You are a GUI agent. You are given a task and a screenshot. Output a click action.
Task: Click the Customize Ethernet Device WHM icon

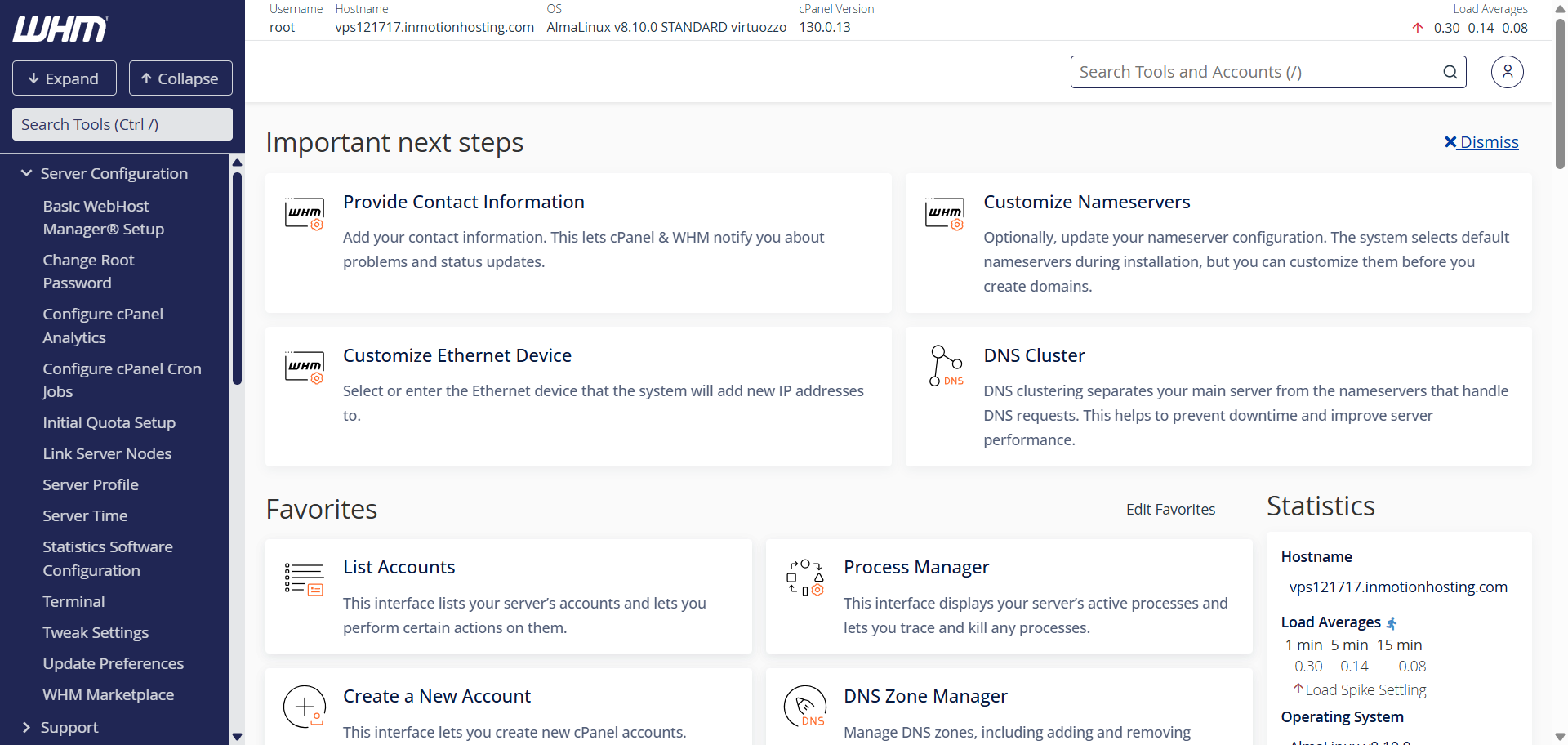(305, 368)
